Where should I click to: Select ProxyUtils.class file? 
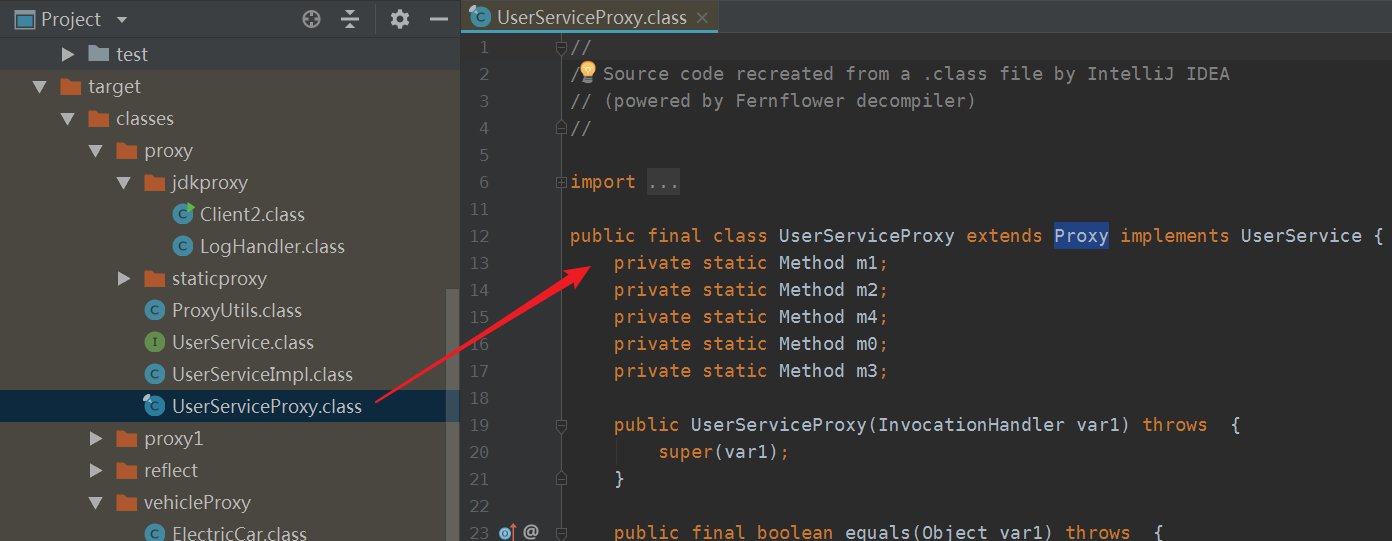[x=237, y=310]
